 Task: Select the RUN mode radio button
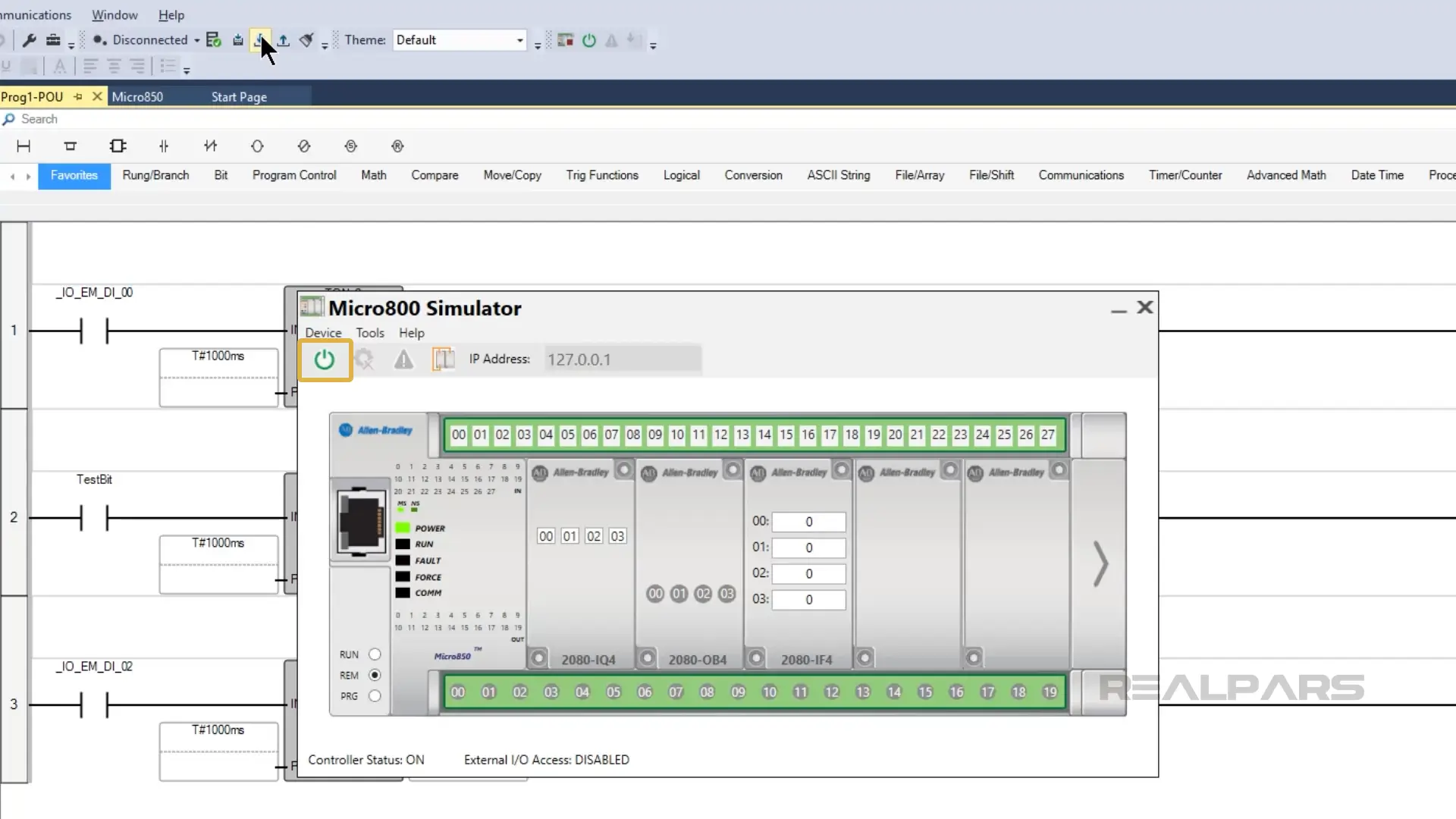375,654
